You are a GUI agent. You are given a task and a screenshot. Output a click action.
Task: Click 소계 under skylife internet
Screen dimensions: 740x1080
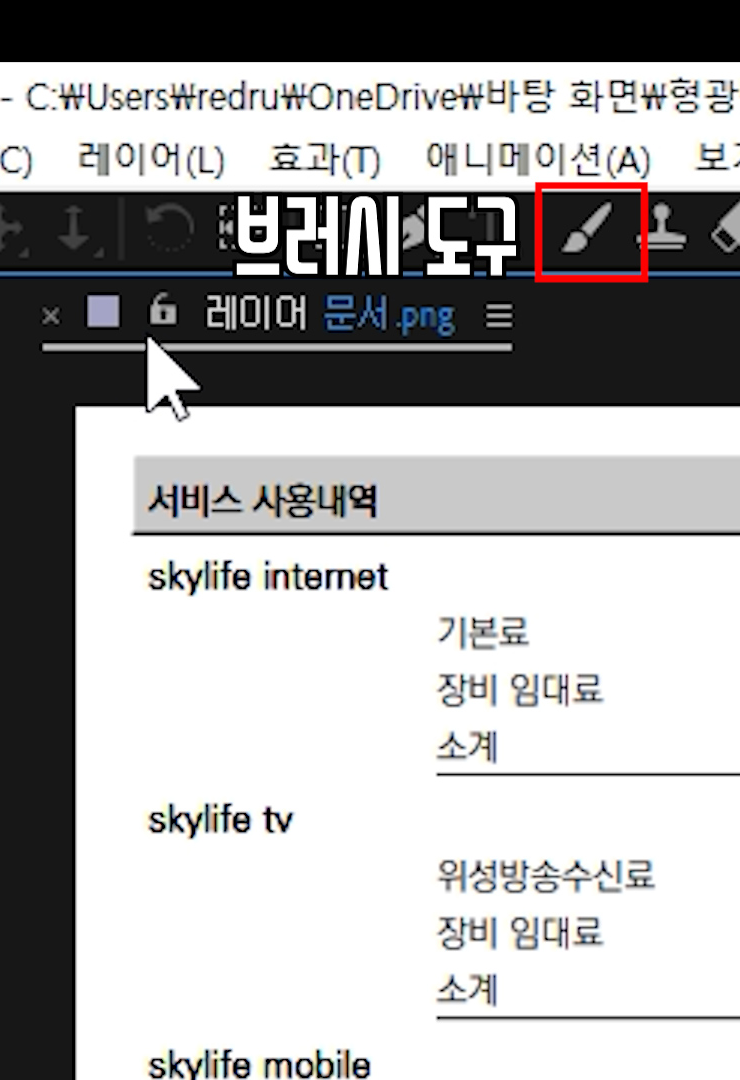pos(467,747)
